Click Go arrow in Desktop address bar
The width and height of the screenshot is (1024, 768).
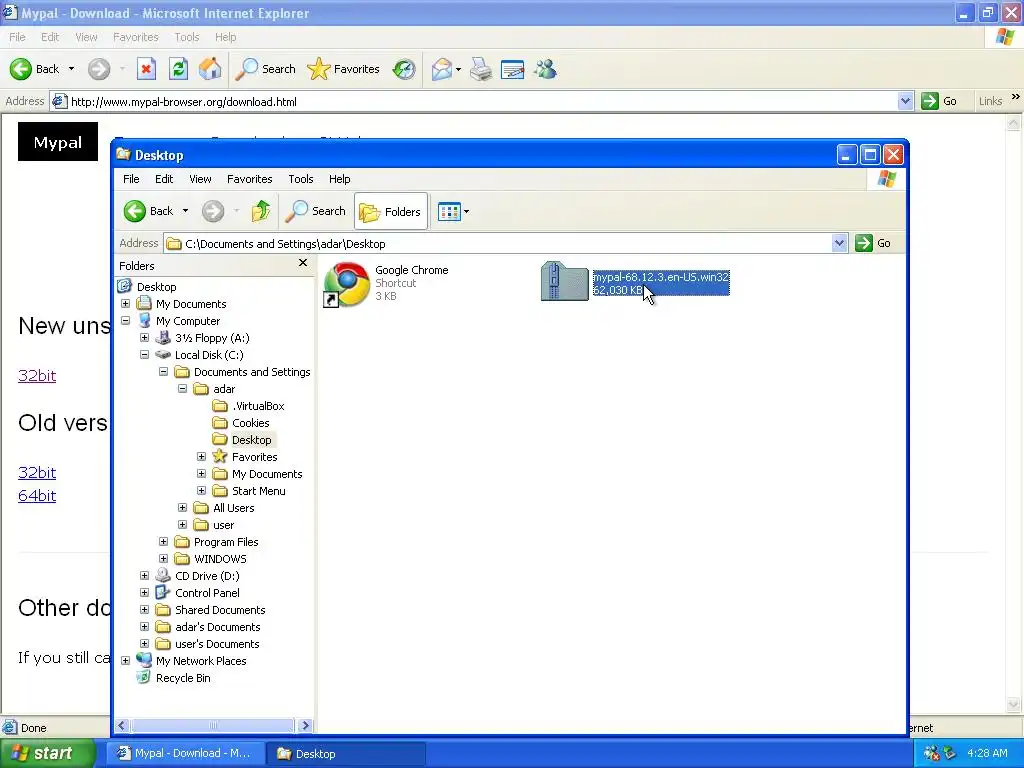[863, 243]
